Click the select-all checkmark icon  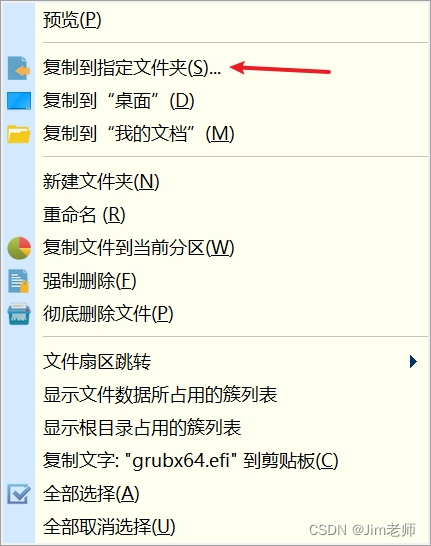coord(19,494)
